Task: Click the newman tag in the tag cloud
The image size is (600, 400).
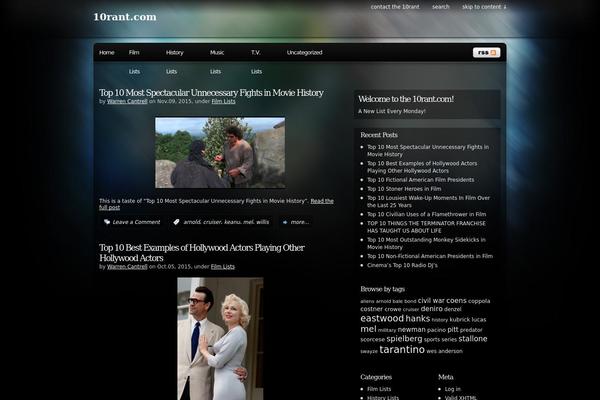Action: pyautogui.click(x=411, y=330)
